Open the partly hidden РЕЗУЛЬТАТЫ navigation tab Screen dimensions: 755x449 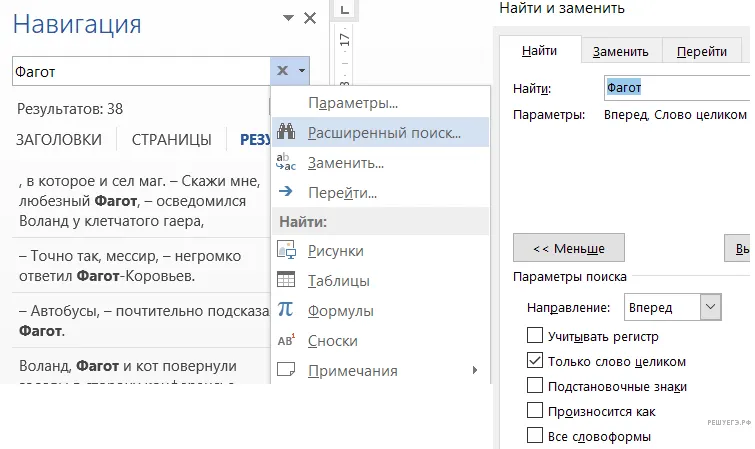pos(255,139)
